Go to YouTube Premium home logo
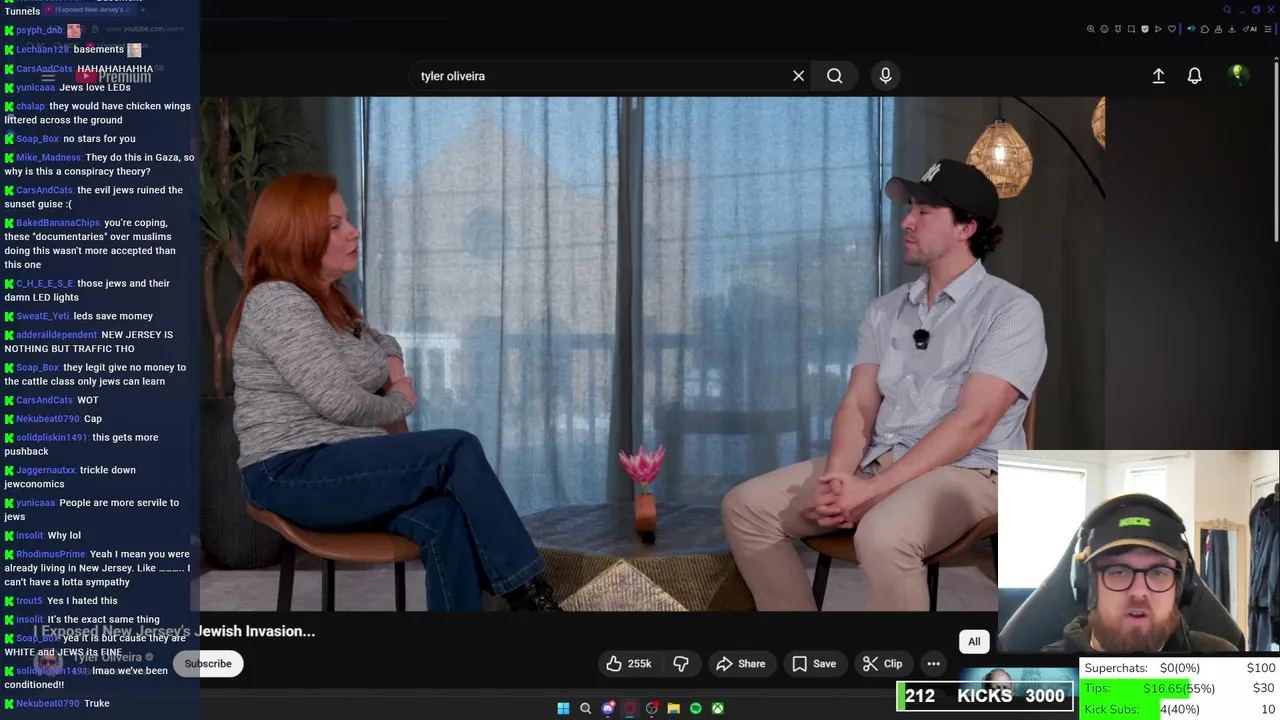The image size is (1280, 720). pos(113,77)
